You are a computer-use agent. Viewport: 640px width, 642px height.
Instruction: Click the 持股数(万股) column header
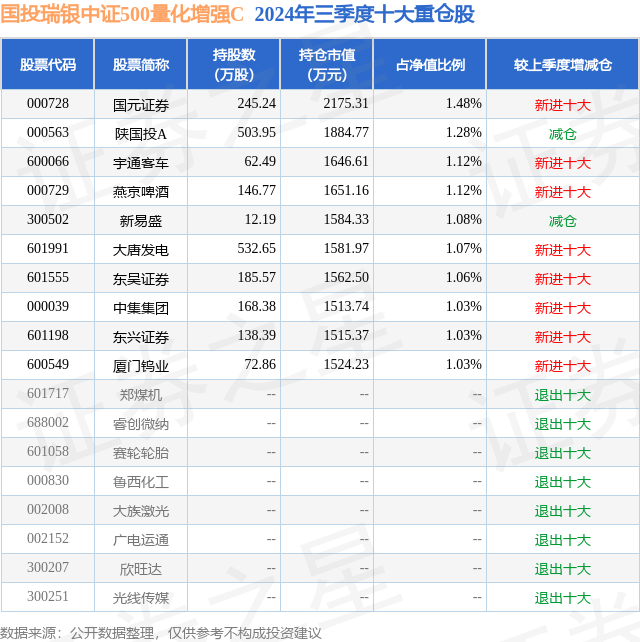[234, 65]
